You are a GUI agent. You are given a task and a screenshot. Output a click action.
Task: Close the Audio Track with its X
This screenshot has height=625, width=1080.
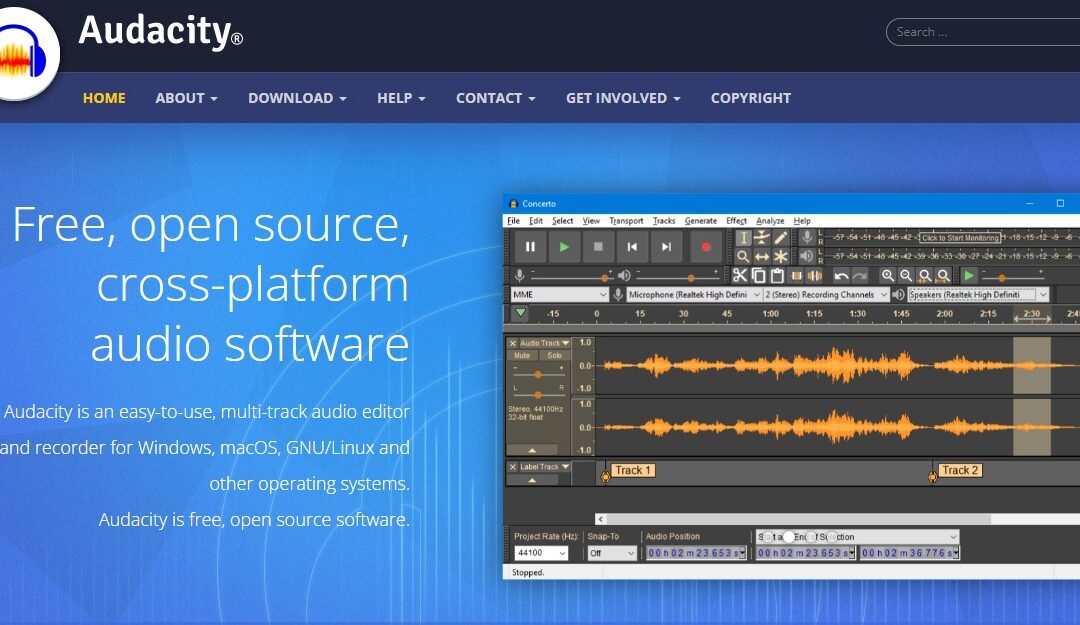(512, 343)
